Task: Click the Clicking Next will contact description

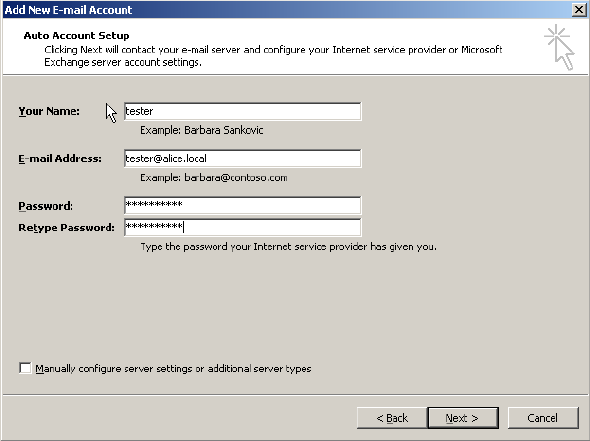Action: coord(273,56)
